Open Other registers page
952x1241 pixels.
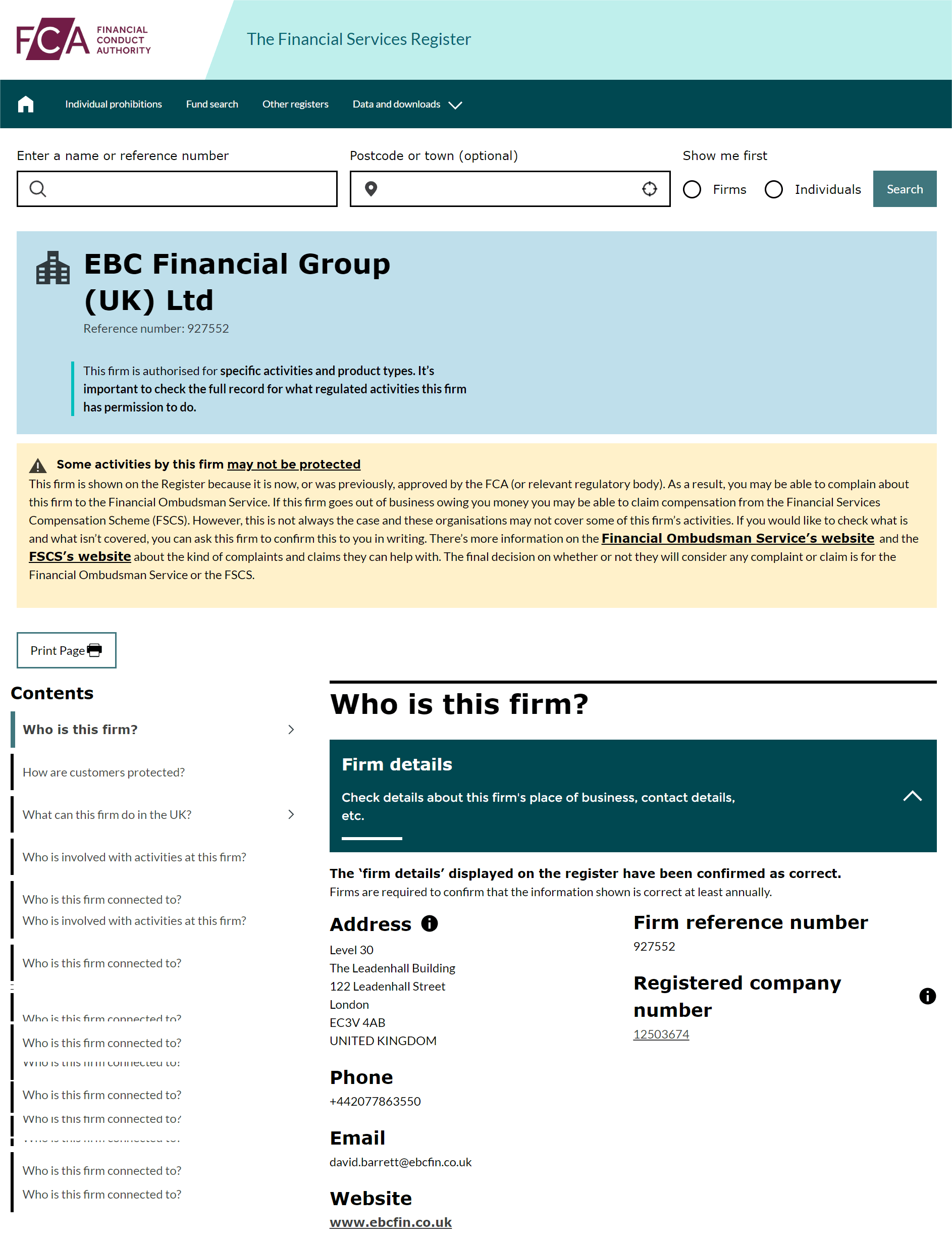point(295,105)
